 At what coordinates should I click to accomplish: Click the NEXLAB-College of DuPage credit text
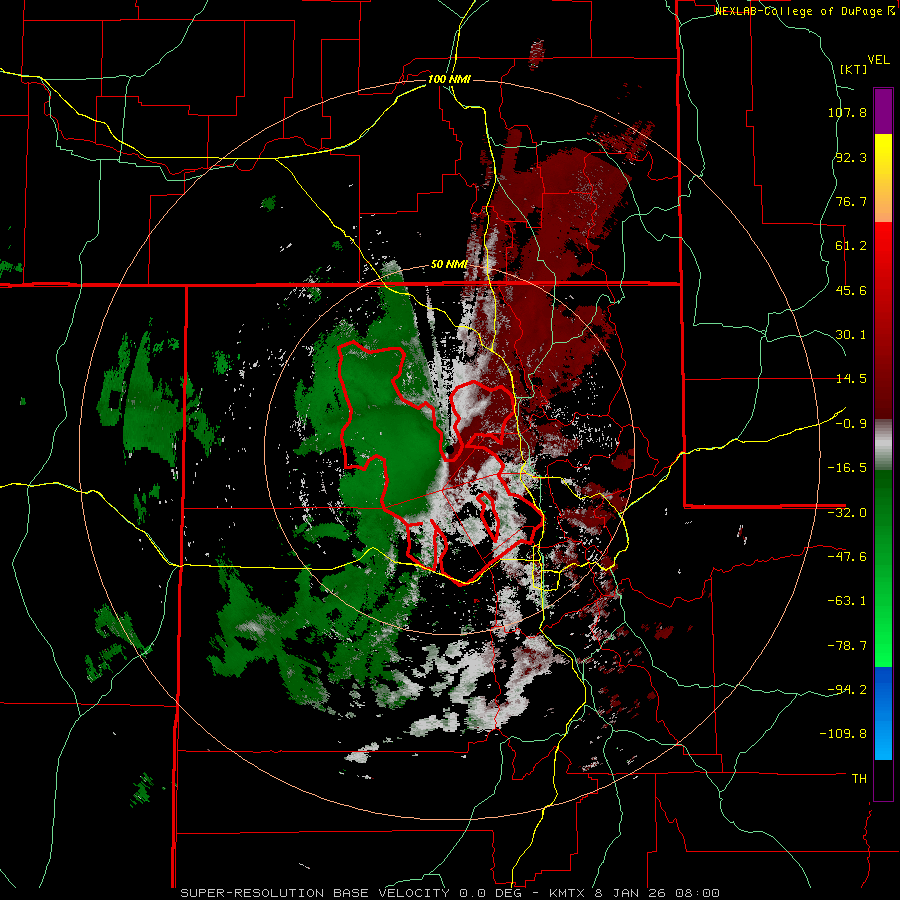click(x=805, y=11)
